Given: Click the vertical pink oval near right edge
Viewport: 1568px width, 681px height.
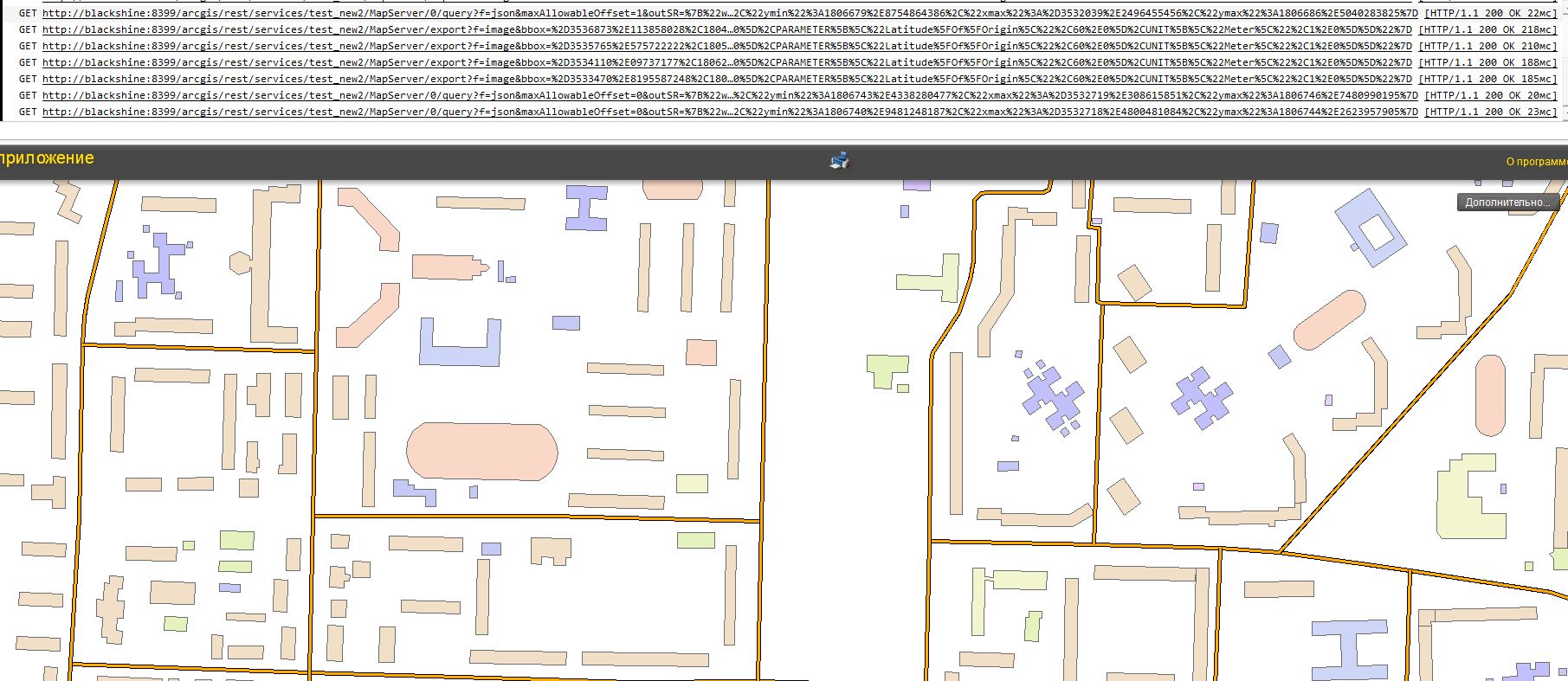Looking at the screenshot, I should point(1489,395).
